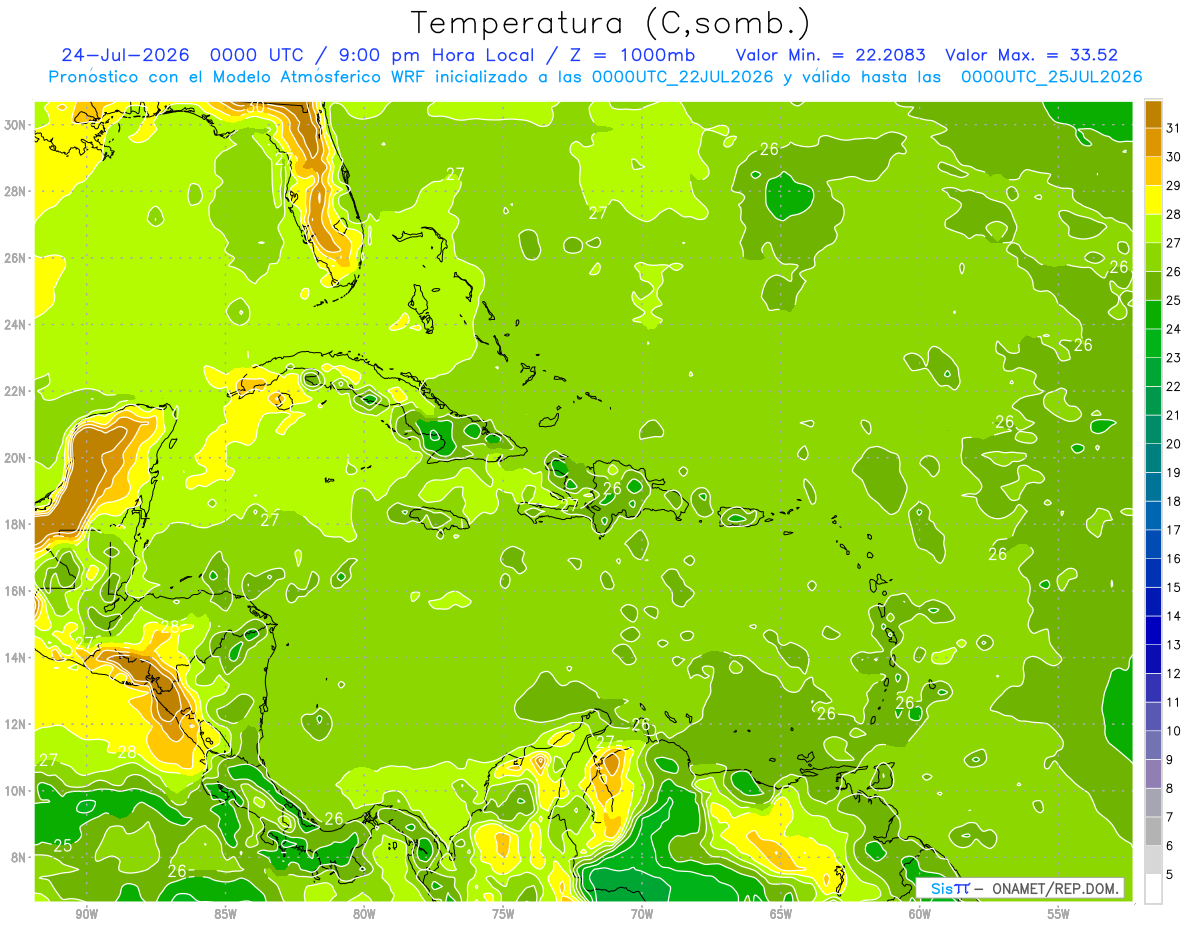Click the legend scale value 22
This screenshot has width=1200, height=927.
(1174, 386)
